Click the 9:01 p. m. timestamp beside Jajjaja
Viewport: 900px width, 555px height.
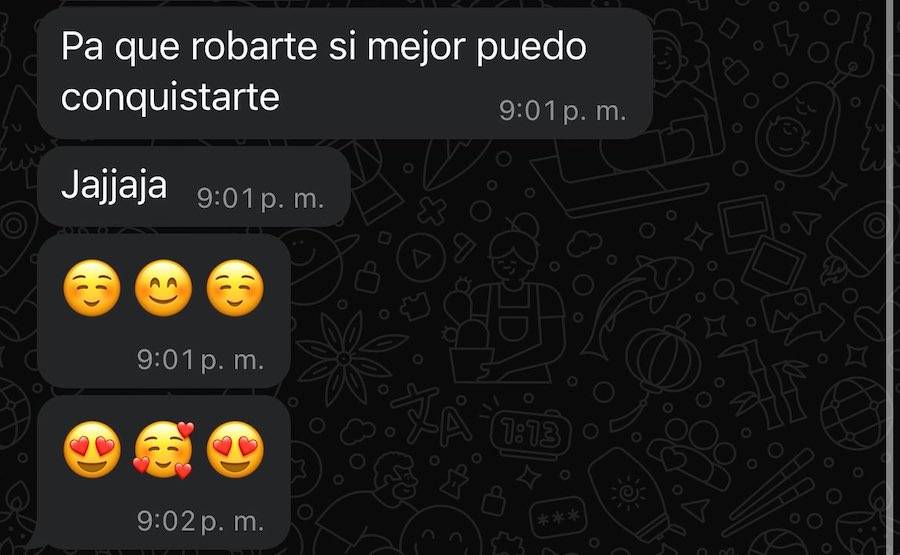click(261, 199)
